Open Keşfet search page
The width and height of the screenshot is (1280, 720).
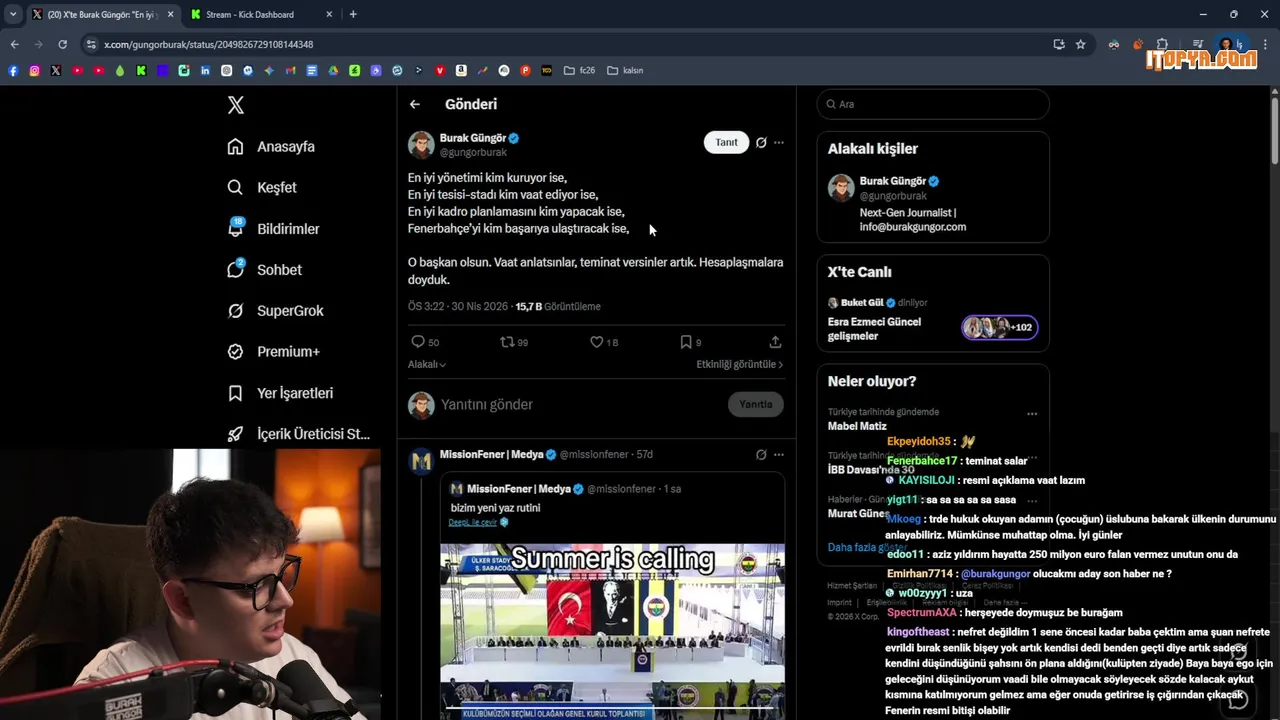(262, 187)
